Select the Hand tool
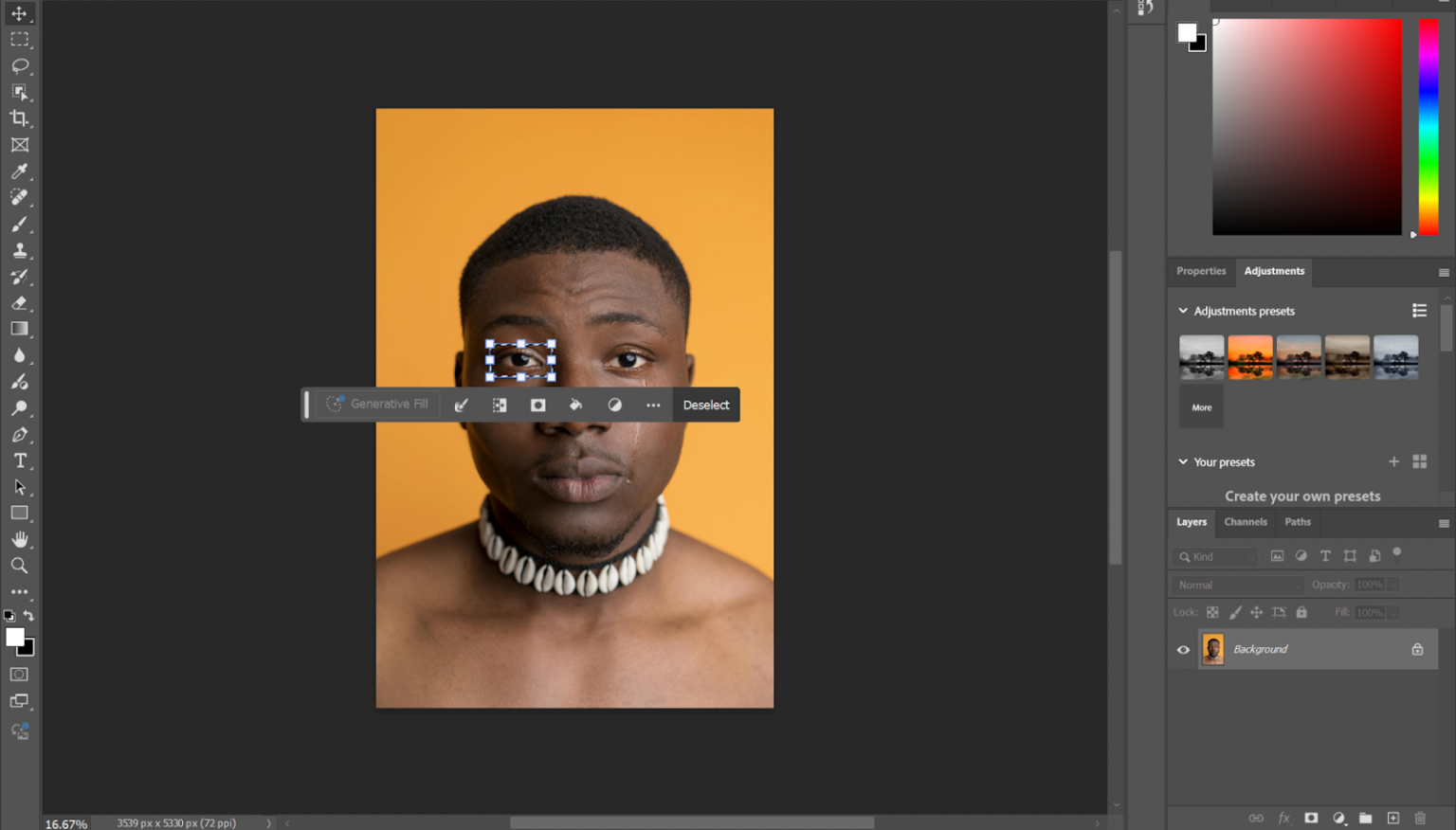Screen dimensions: 1456x830 coord(19,539)
